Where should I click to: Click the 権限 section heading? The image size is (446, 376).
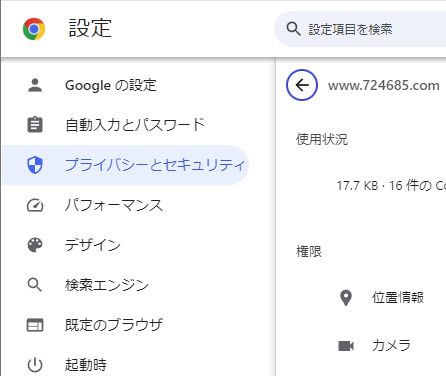click(309, 252)
